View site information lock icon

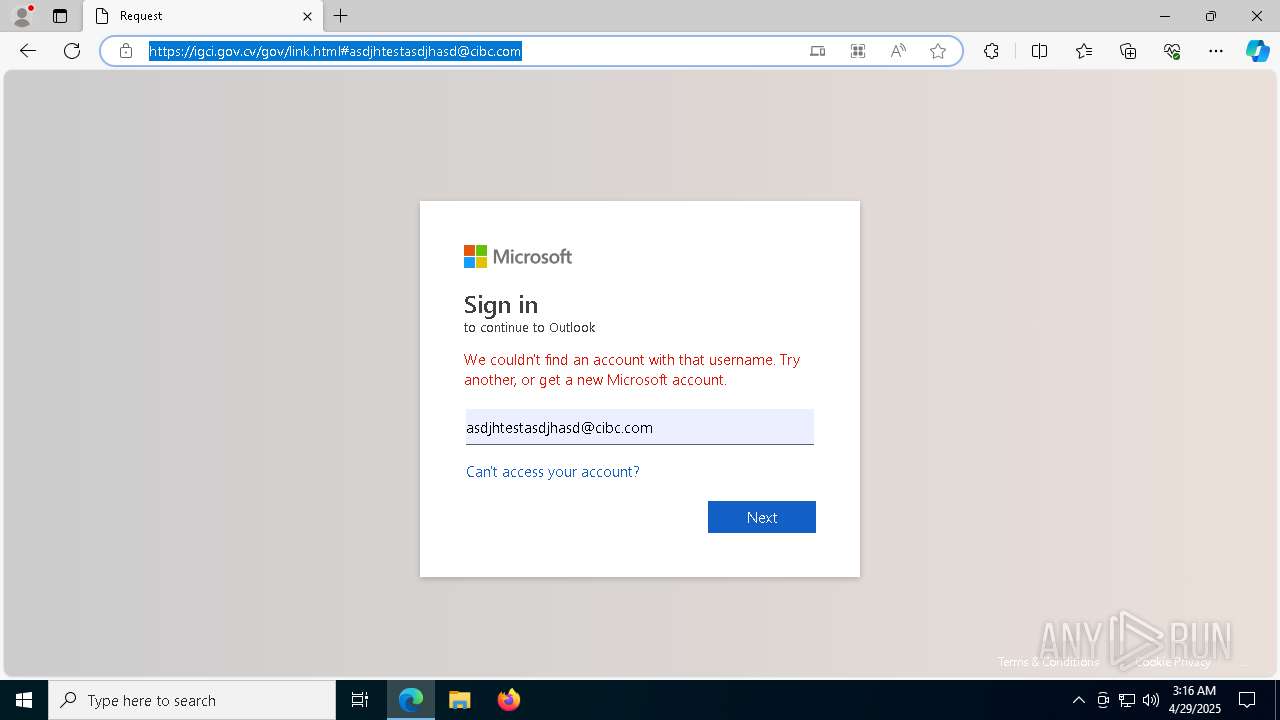point(126,51)
